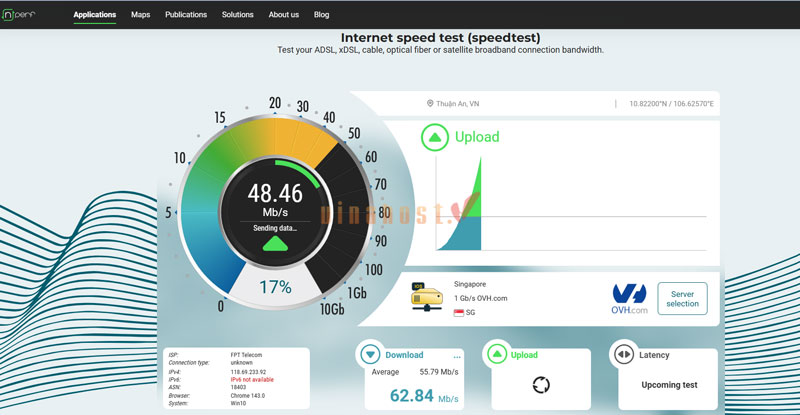Click the yellow server router icon
The height and width of the screenshot is (415, 800).
pyautogui.click(x=425, y=296)
